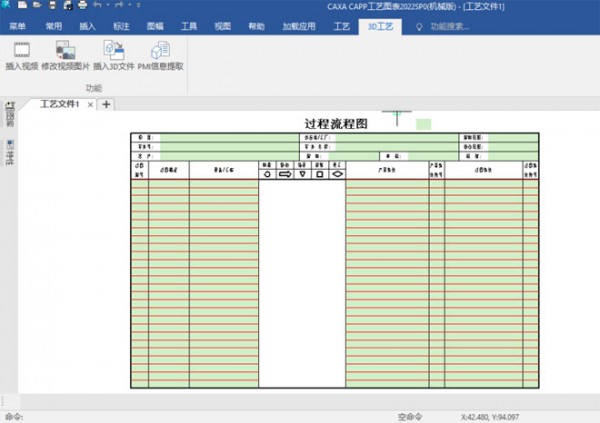Click the plus button to add document tab

coord(106,104)
